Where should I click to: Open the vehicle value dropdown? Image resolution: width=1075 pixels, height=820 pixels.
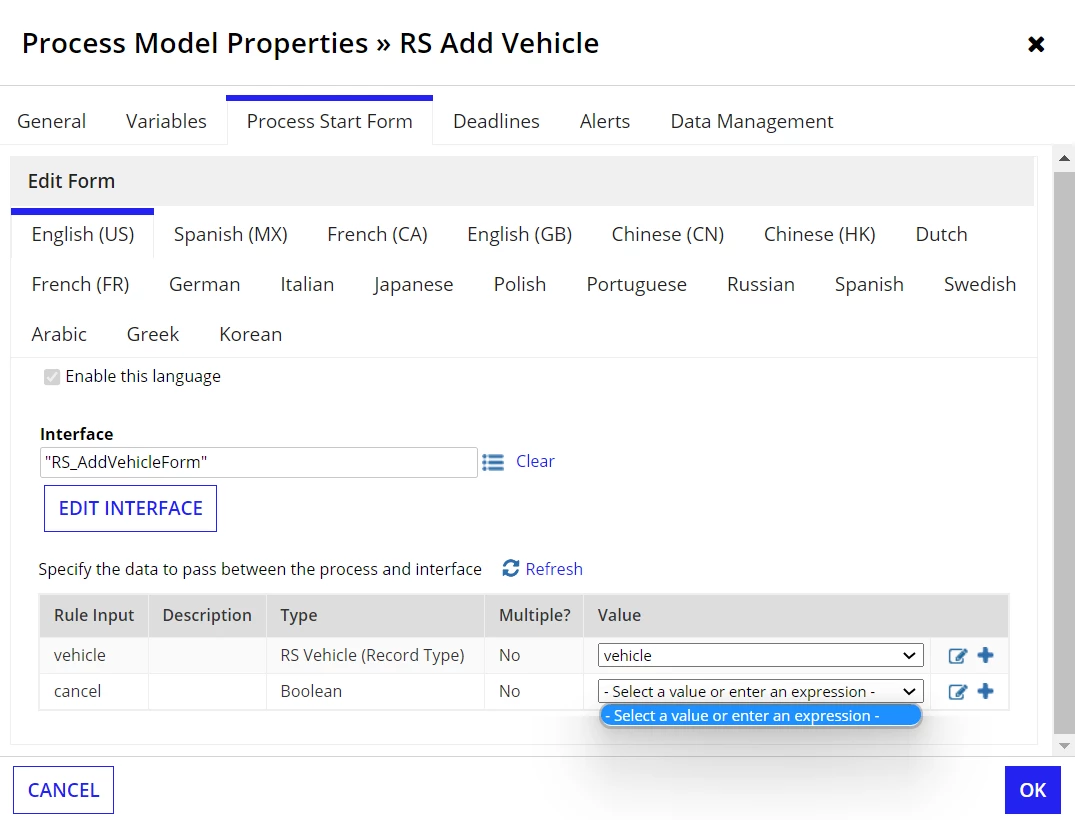[x=760, y=655]
